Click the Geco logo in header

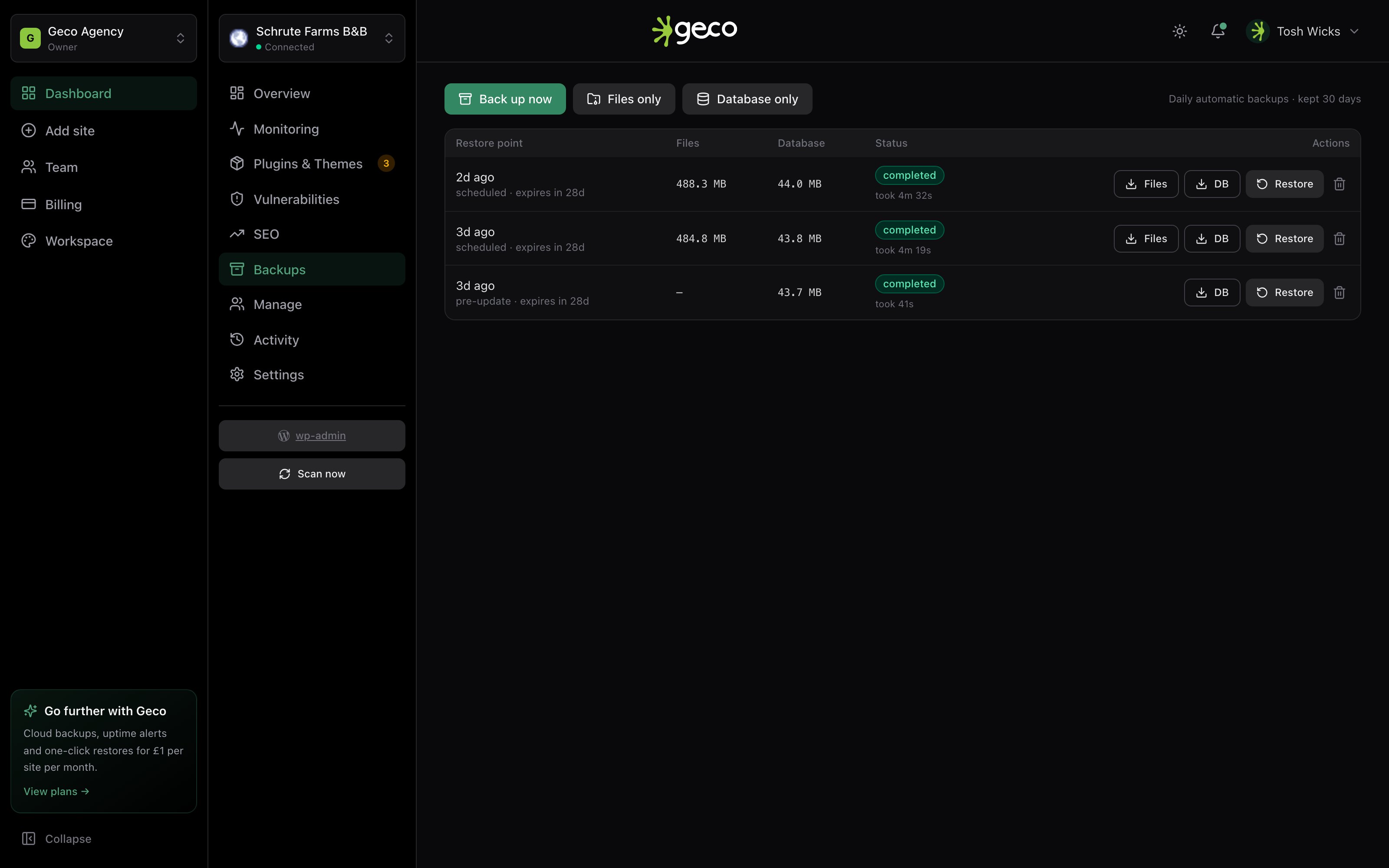pos(694,31)
